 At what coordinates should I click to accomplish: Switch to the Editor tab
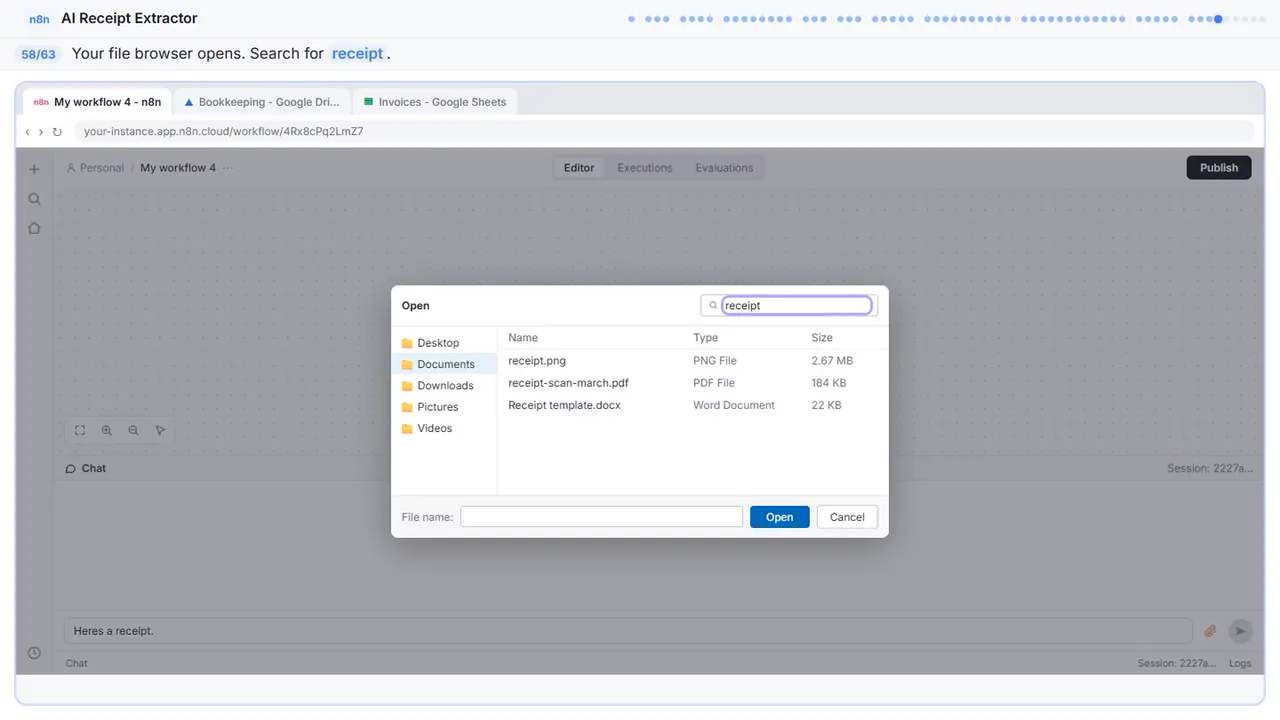point(579,168)
